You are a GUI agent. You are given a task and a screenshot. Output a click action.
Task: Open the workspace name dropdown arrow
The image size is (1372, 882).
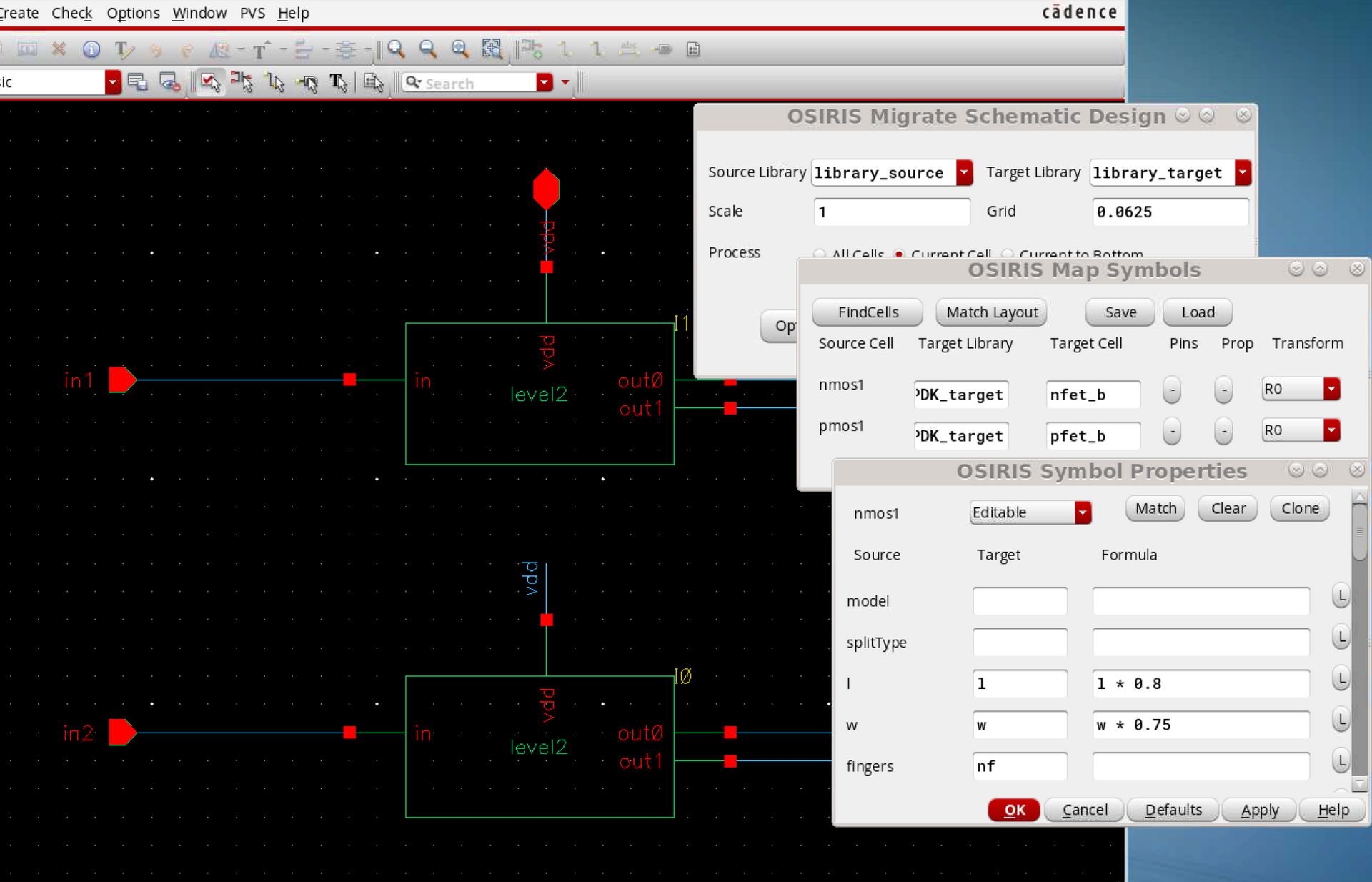112,82
